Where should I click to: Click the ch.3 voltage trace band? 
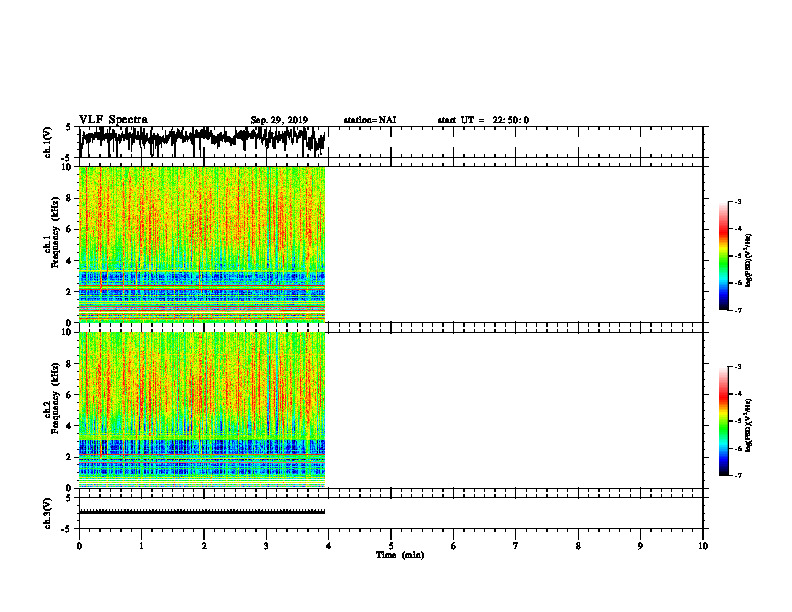(202, 512)
